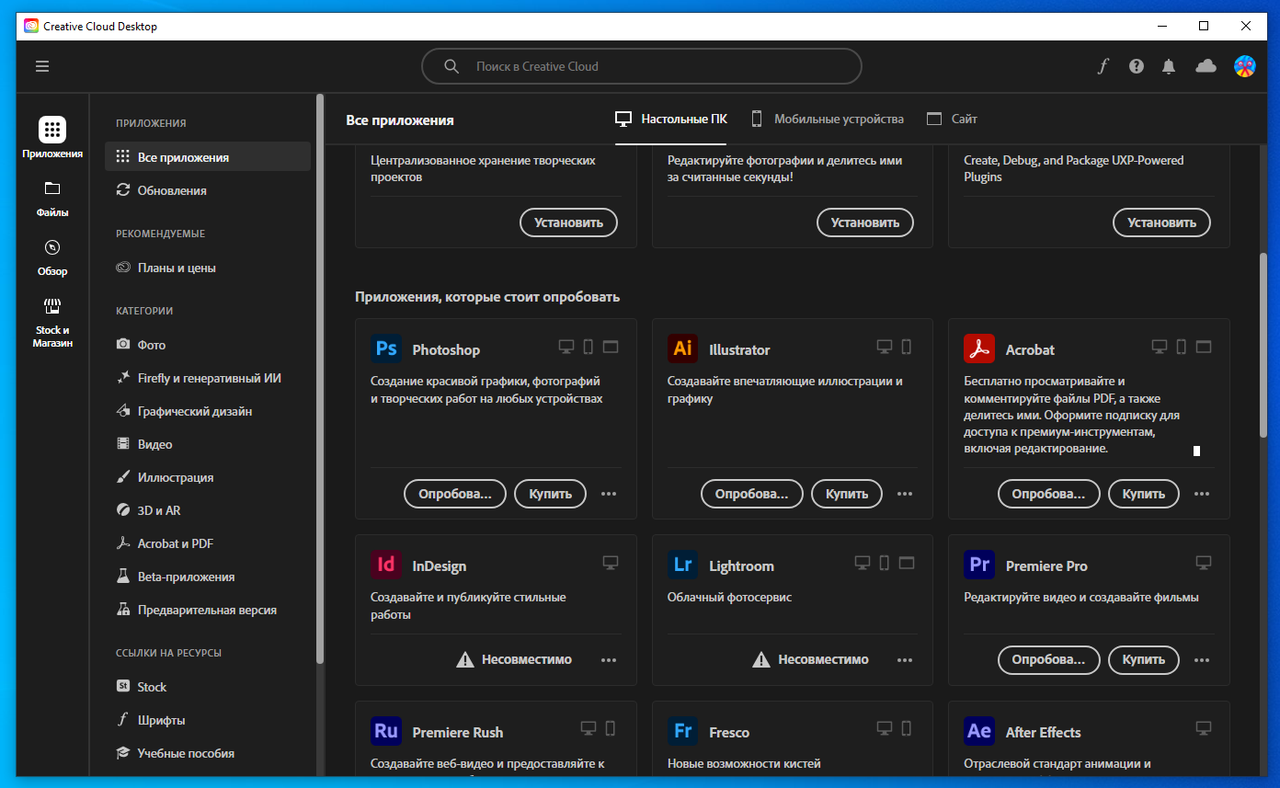The height and width of the screenshot is (788, 1280).
Task: Click the Поиск в Creative Cloud field
Action: [641, 66]
